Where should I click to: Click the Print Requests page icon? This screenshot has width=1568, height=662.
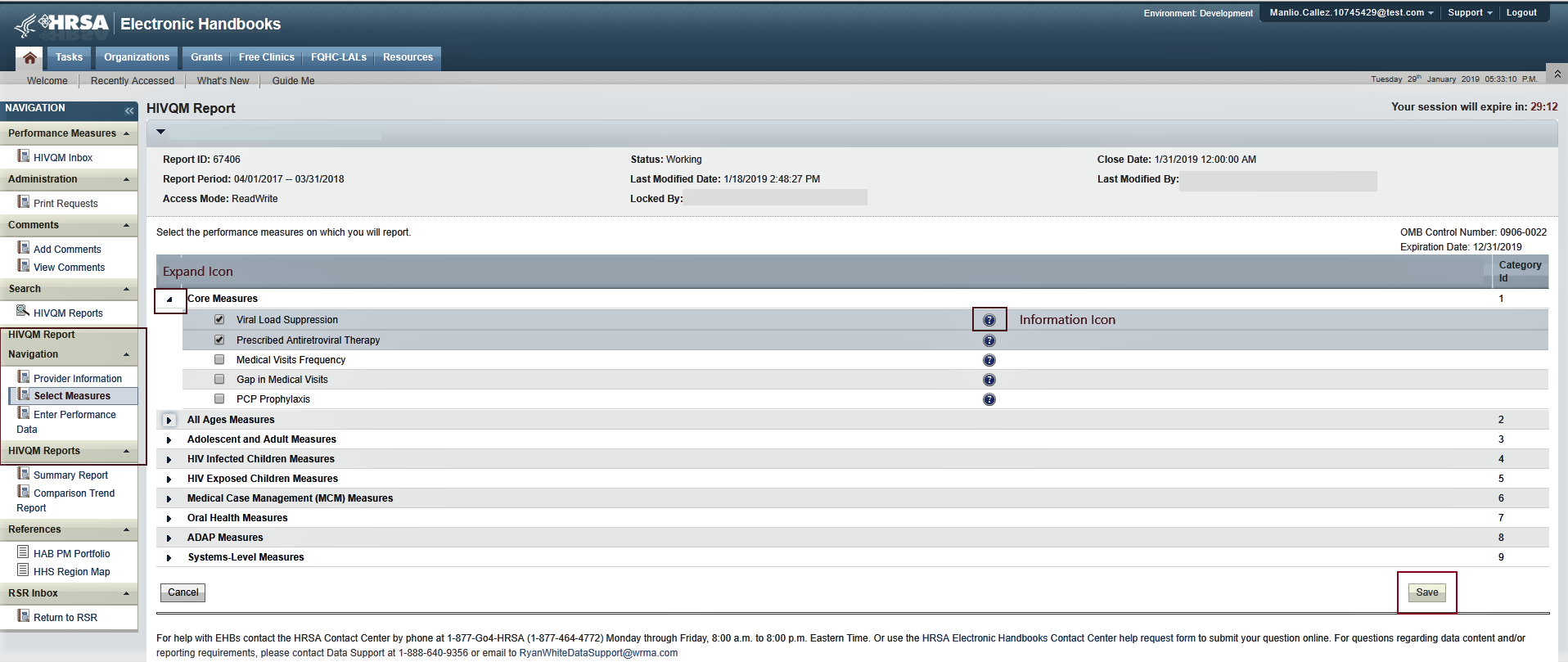click(x=24, y=202)
